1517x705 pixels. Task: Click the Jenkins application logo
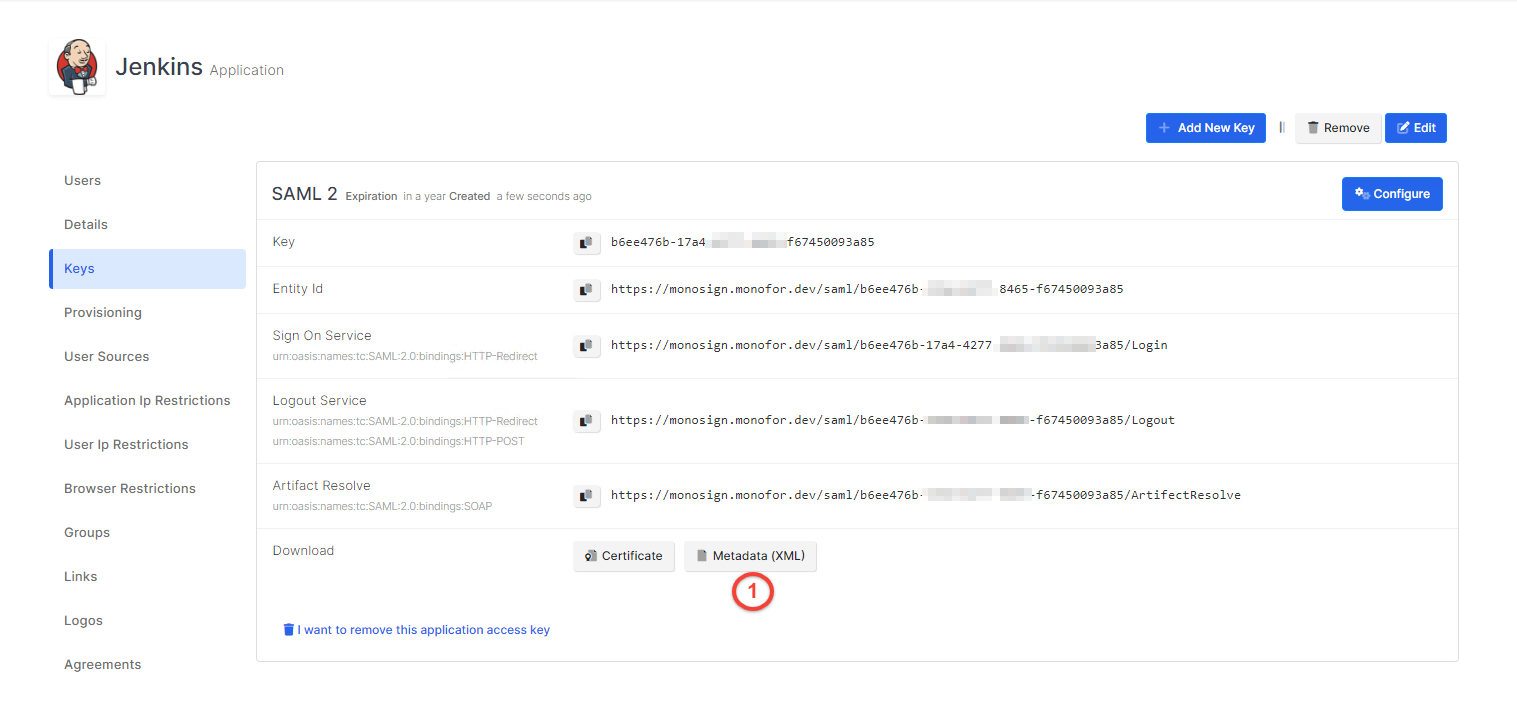(x=77, y=67)
